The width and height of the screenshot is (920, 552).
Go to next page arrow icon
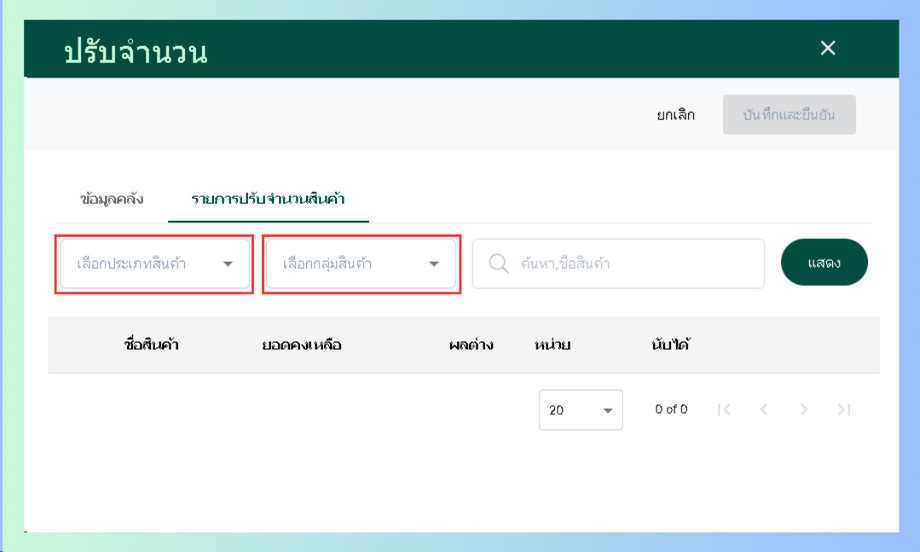pos(804,409)
